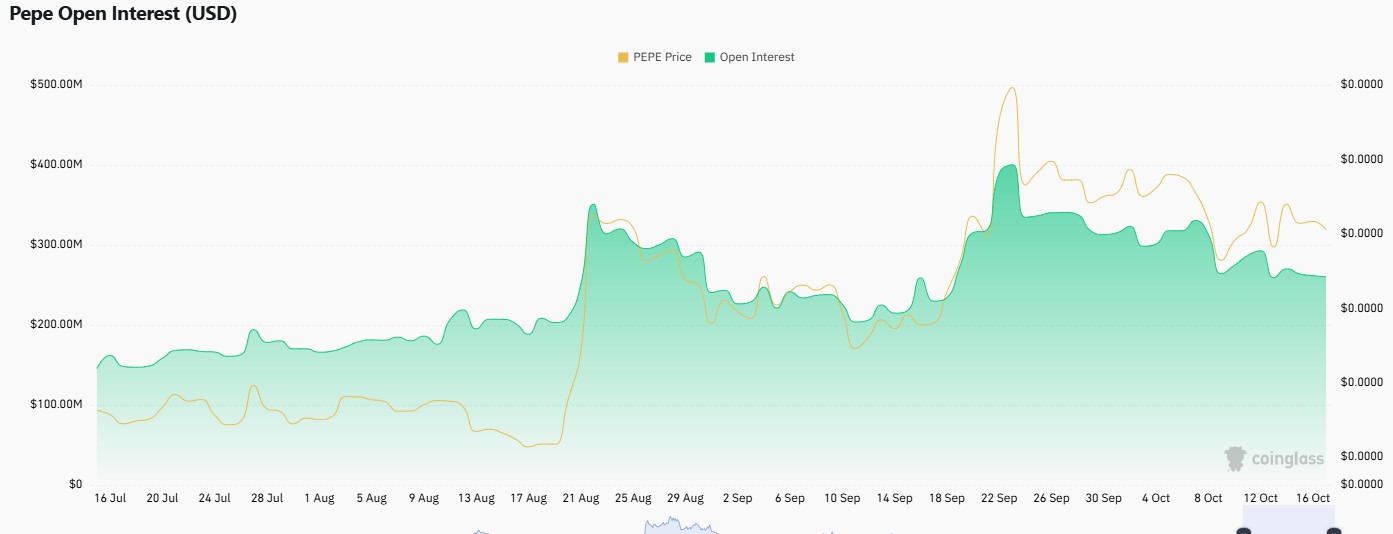The width and height of the screenshot is (1393, 534).
Task: Click the Pepe Open Interest (USD) title
Action: tap(123, 15)
